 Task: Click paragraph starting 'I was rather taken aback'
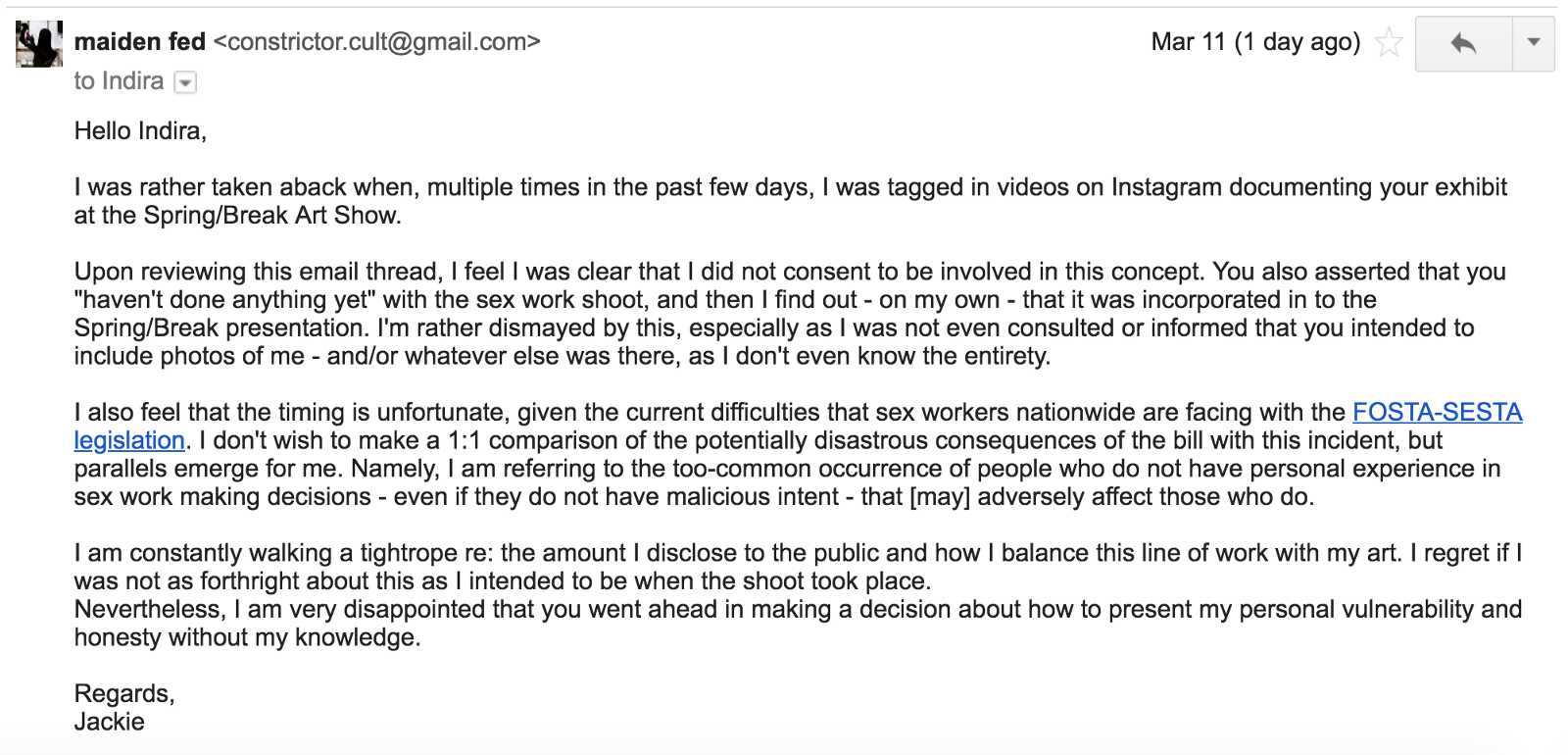[x=791, y=201]
